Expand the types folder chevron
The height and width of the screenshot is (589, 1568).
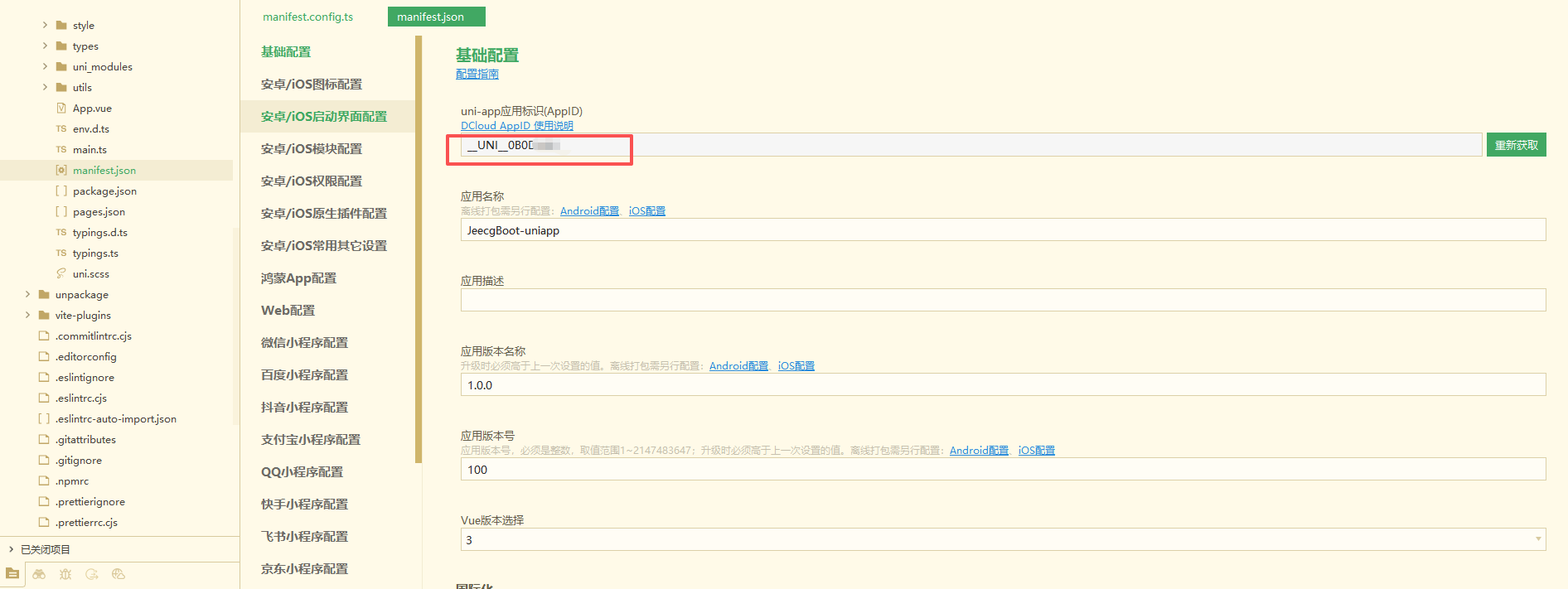pyautogui.click(x=45, y=46)
